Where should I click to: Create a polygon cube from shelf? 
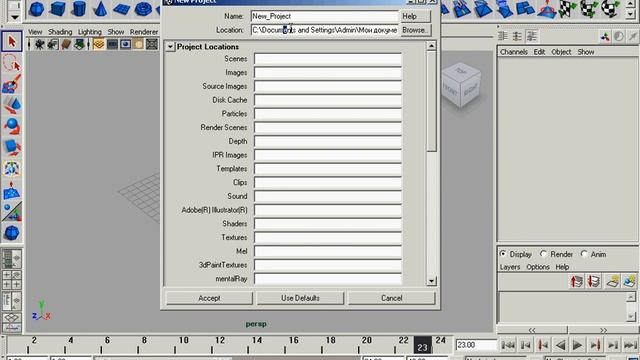pos(58,9)
